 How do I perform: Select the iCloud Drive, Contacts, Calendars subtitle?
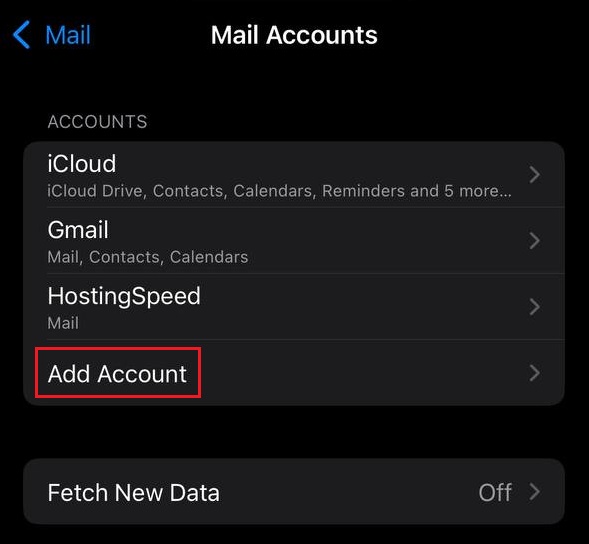[x=279, y=191]
